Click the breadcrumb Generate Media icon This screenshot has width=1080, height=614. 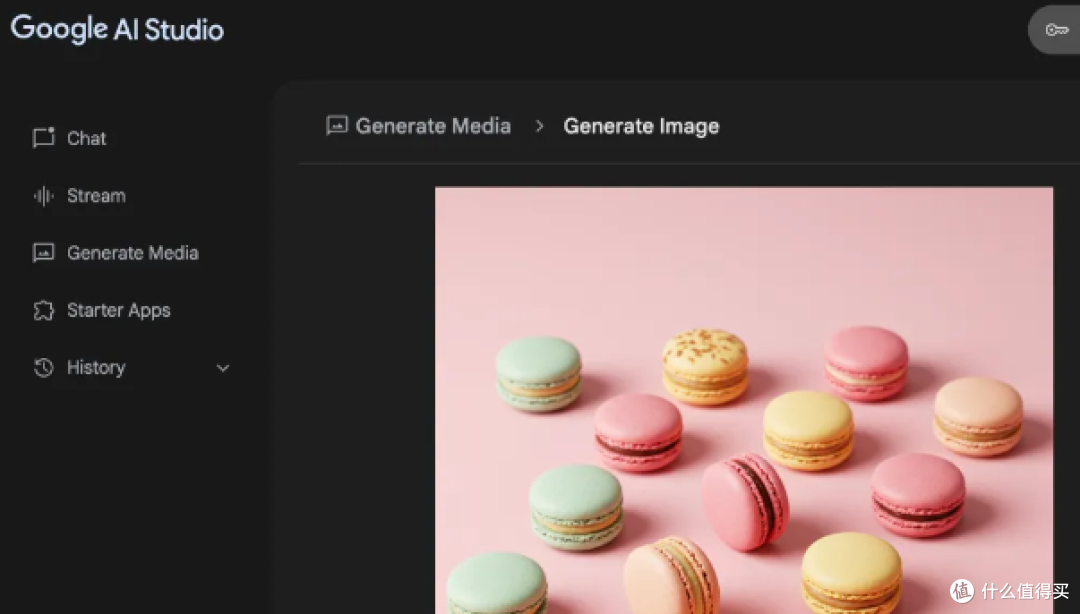[x=337, y=125]
